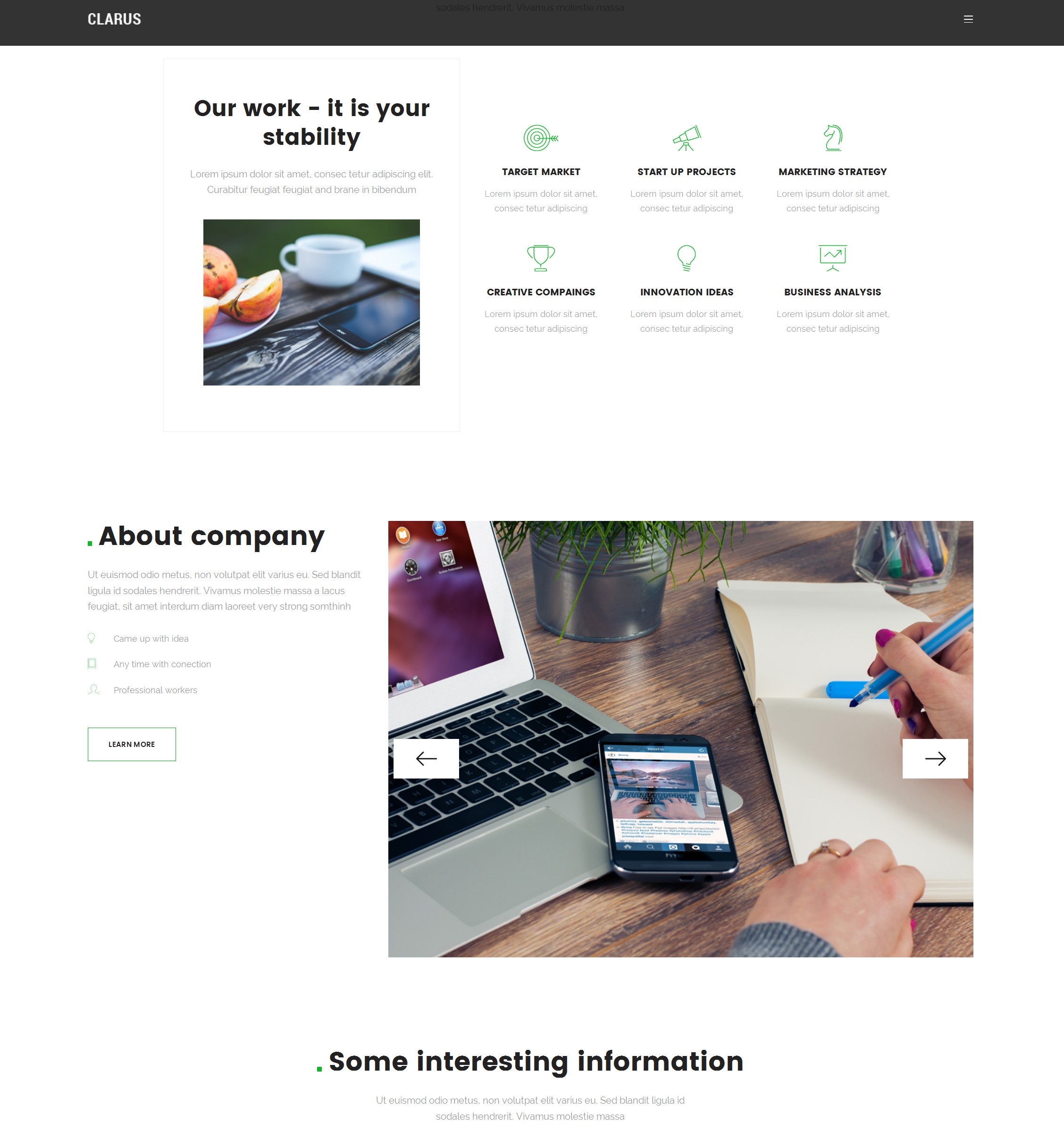Expand the About Company section

coord(131,743)
